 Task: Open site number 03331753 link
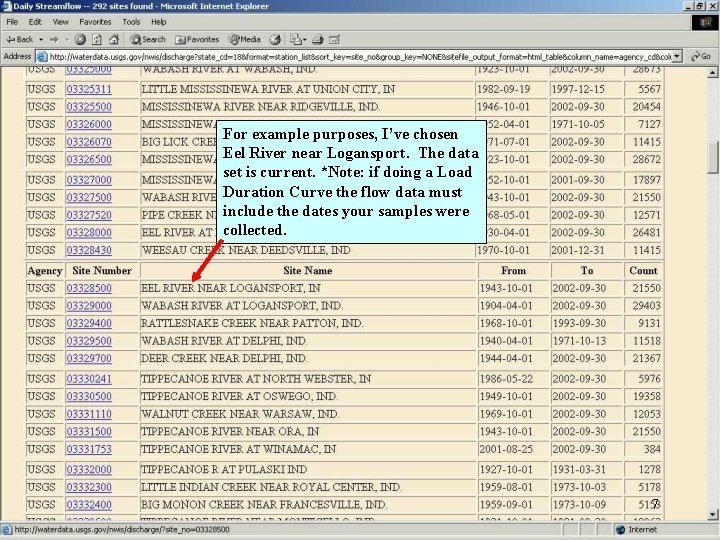tap(89, 449)
